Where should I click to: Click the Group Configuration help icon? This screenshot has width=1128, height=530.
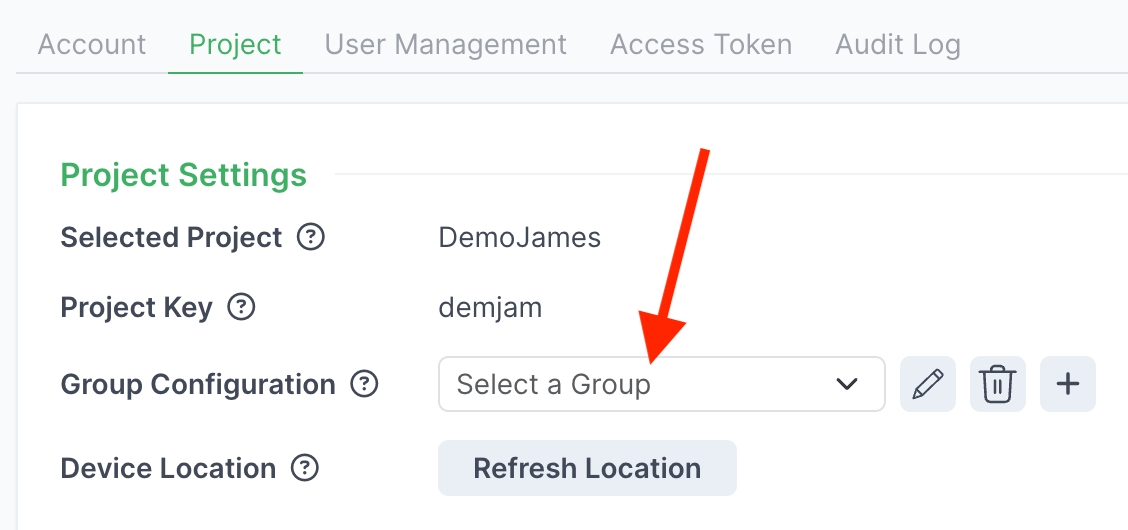pos(365,384)
